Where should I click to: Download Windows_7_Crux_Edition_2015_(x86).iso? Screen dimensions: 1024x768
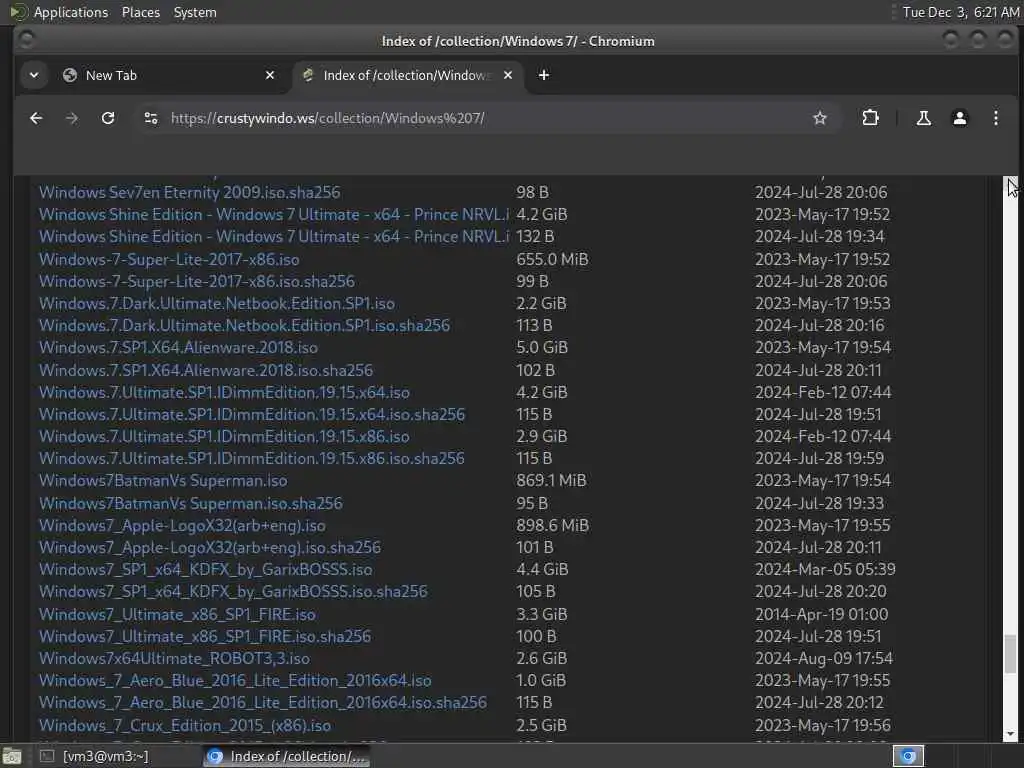185,726
